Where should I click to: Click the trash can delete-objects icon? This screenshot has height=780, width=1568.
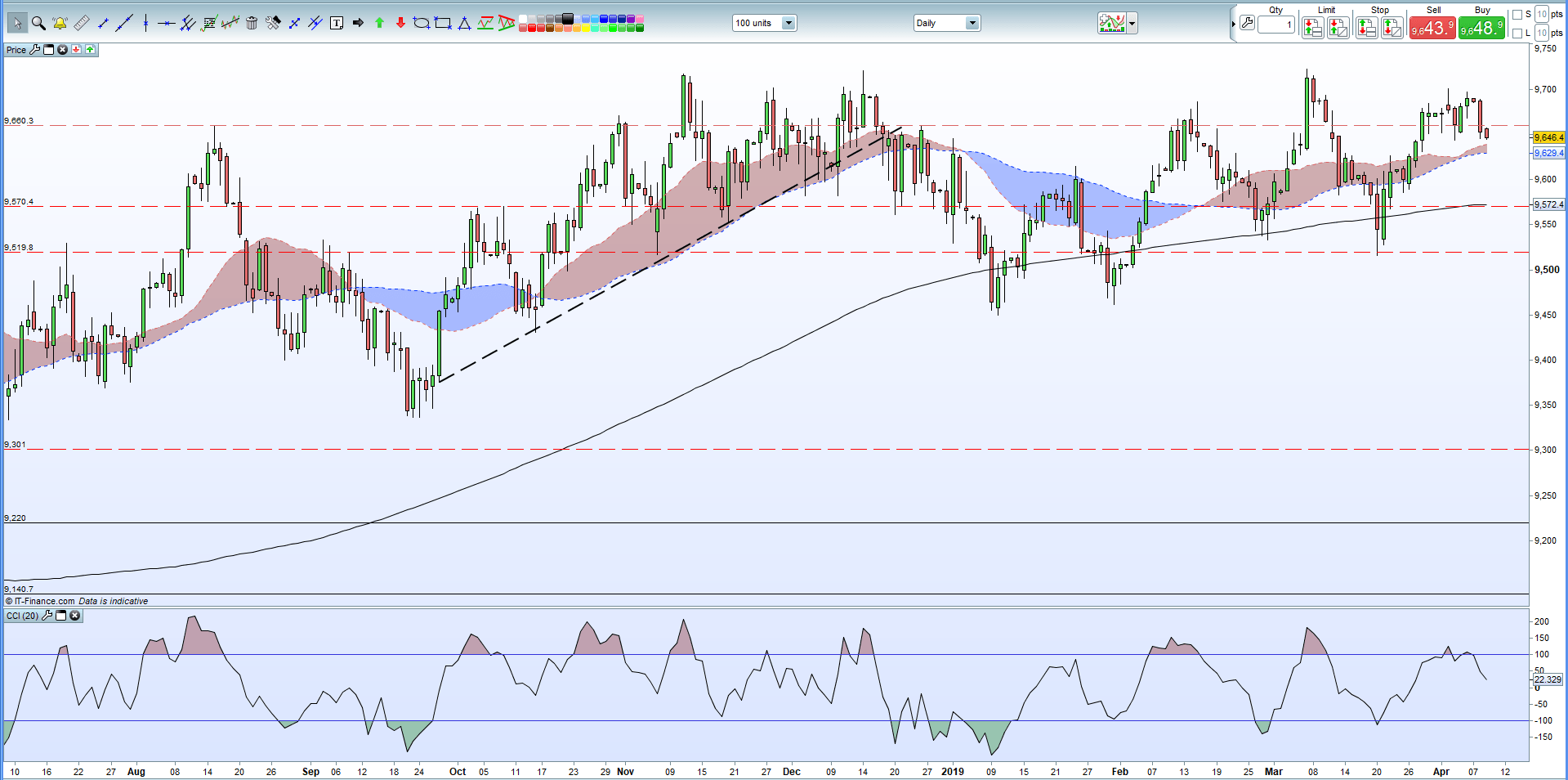[252, 23]
